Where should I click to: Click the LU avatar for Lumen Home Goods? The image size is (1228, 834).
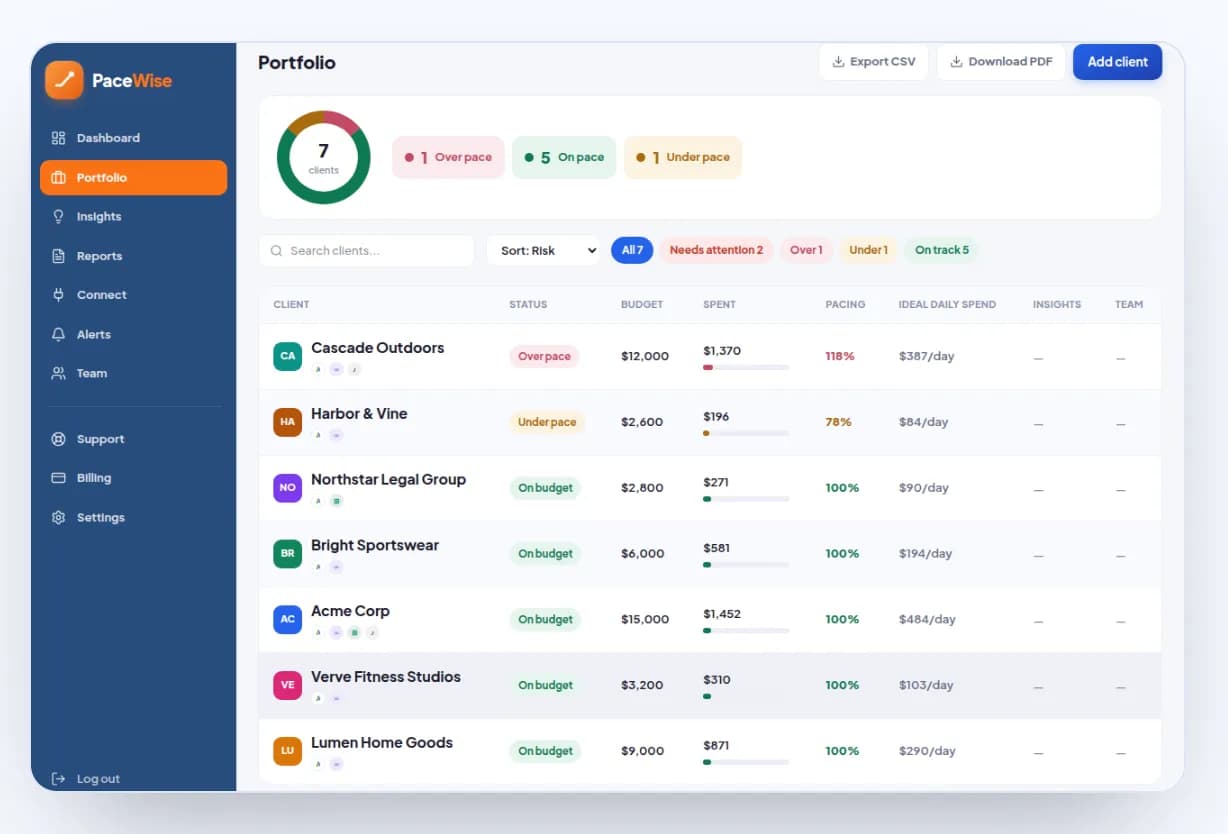(288, 751)
